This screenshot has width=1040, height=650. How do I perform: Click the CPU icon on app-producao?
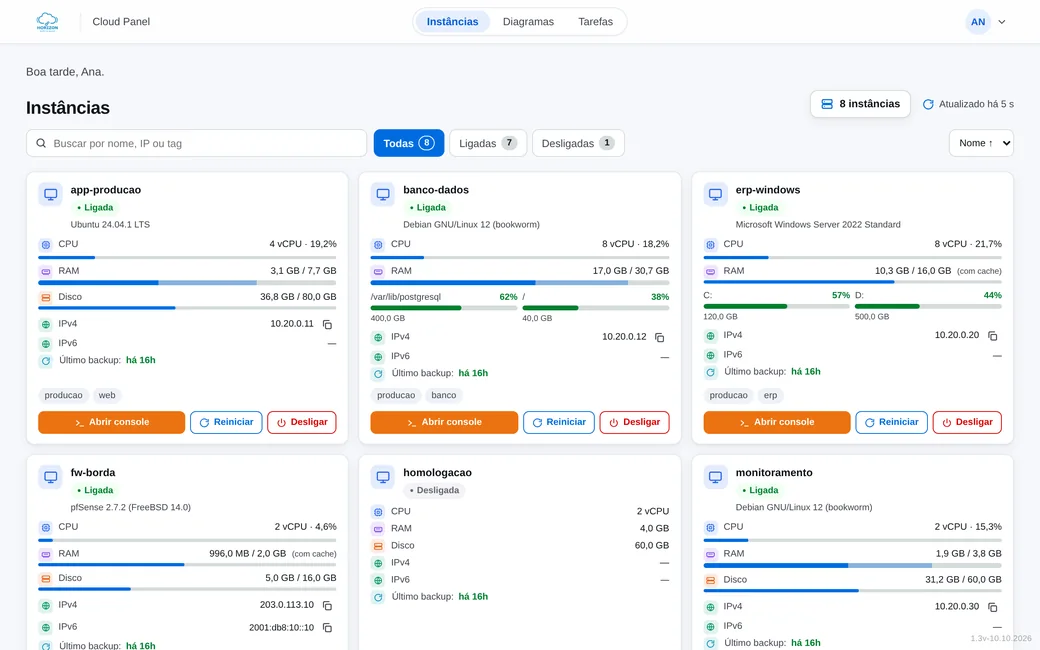pyautogui.click(x=45, y=245)
